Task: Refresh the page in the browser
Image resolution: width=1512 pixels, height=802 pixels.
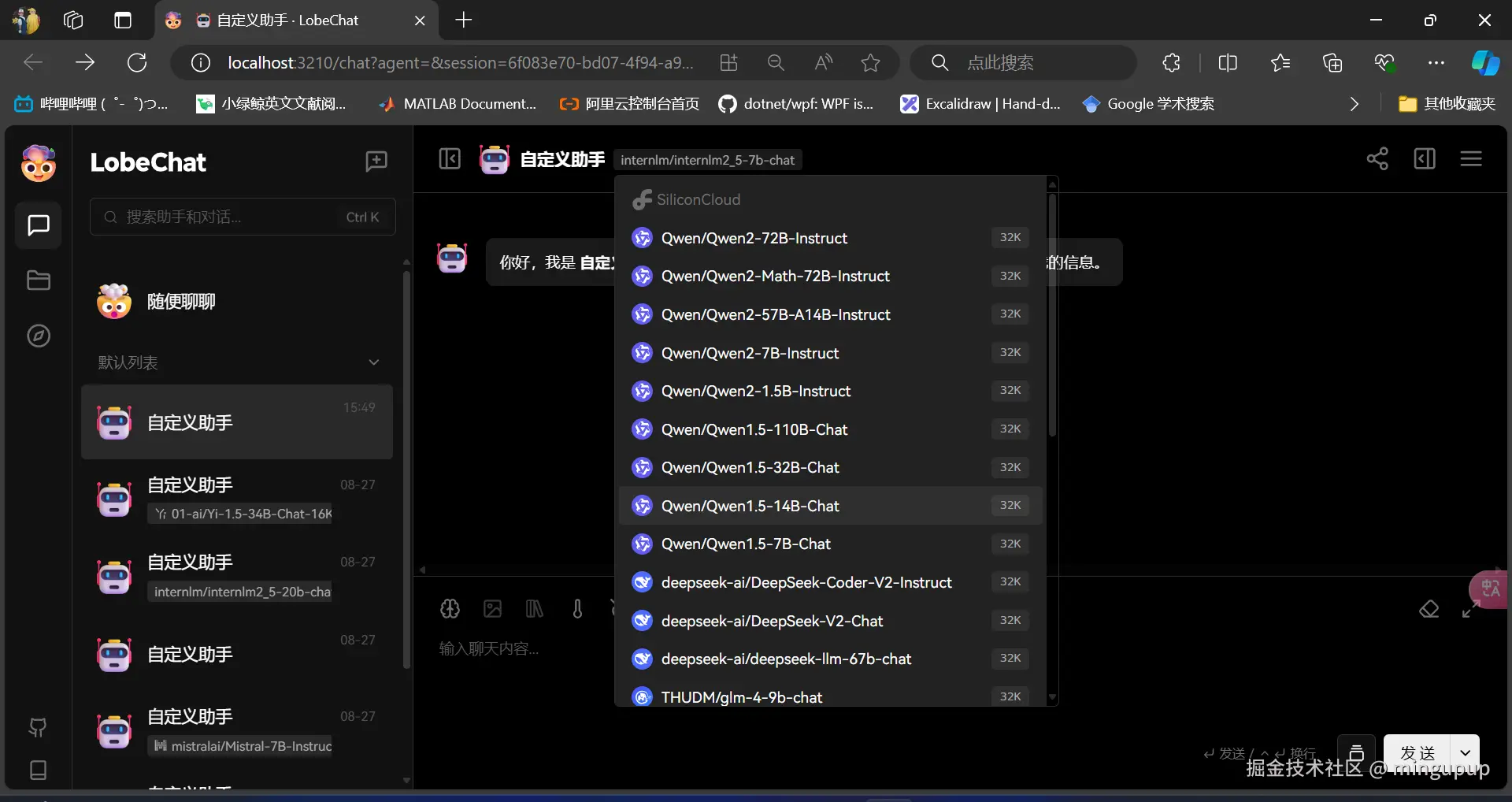Action: coord(137,63)
